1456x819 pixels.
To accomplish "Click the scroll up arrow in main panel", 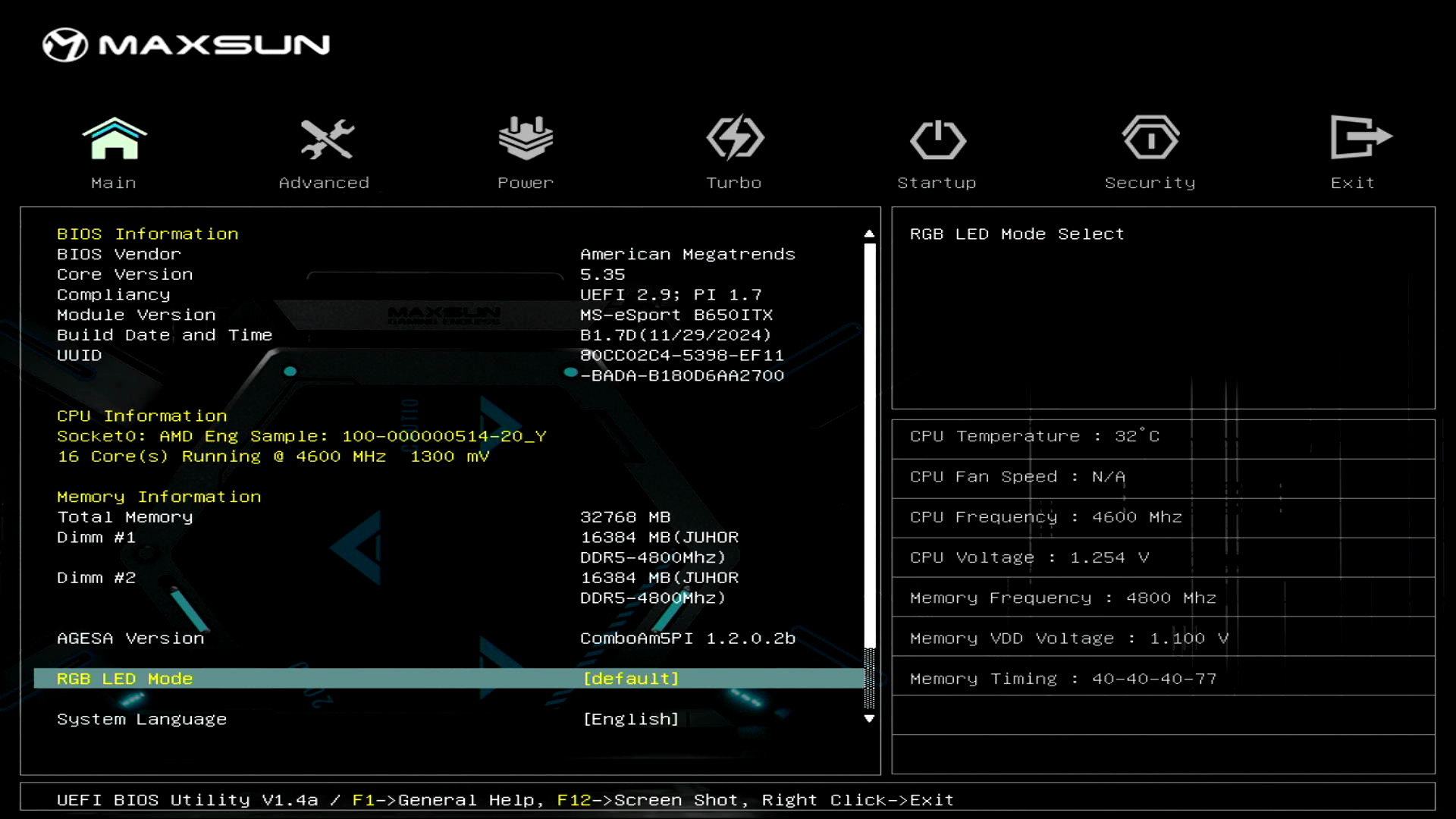I will pyautogui.click(x=869, y=234).
